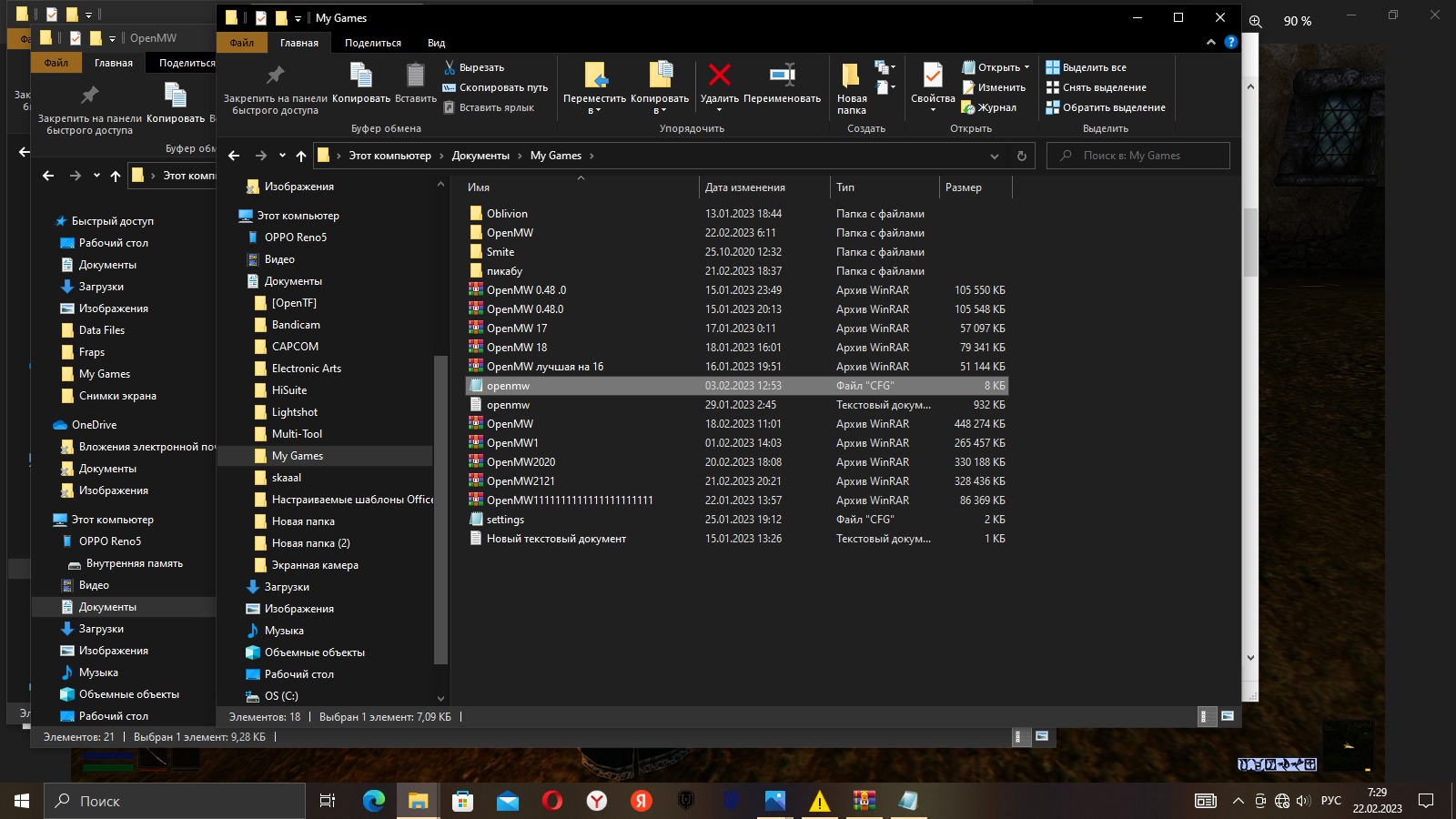Switch to large icons view in status bar

[x=1228, y=716]
